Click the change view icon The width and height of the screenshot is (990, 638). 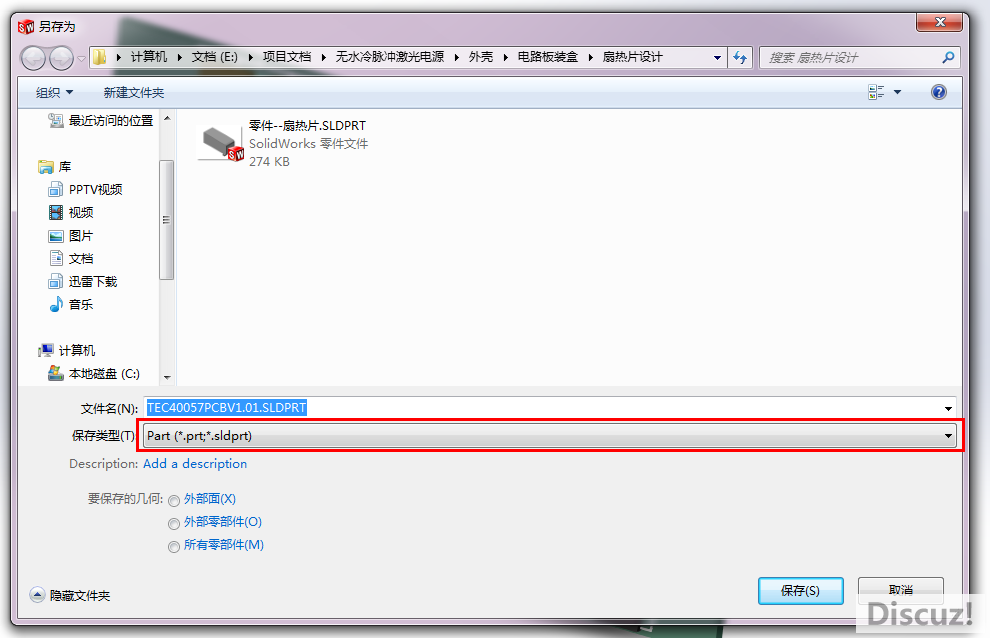(876, 92)
